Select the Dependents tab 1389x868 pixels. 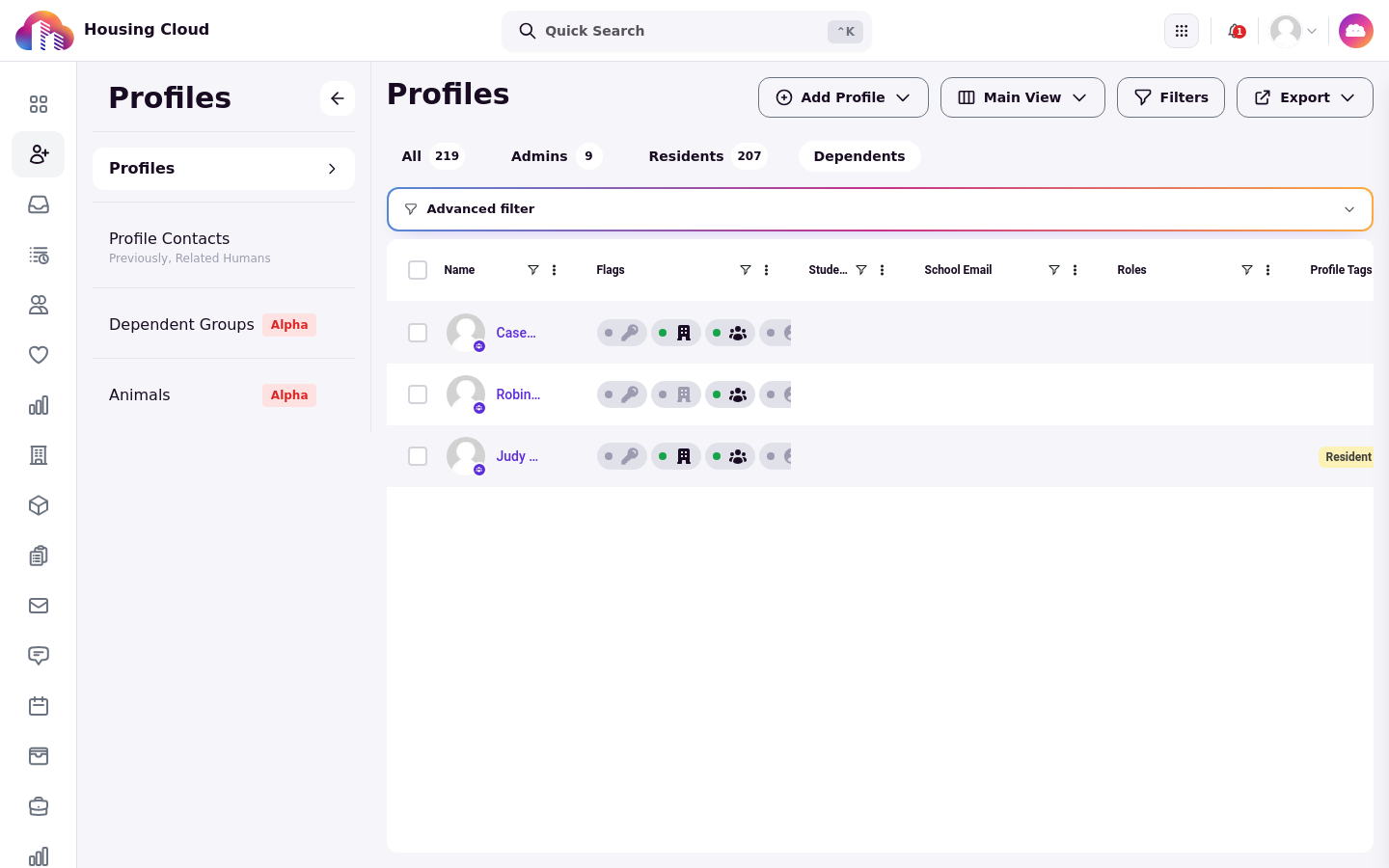pyautogui.click(x=859, y=156)
